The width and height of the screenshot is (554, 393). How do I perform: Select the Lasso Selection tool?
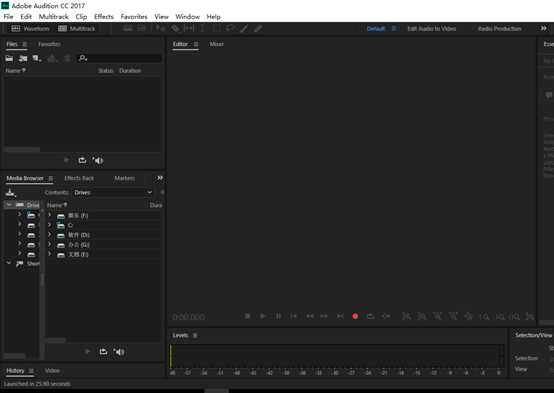pos(230,29)
